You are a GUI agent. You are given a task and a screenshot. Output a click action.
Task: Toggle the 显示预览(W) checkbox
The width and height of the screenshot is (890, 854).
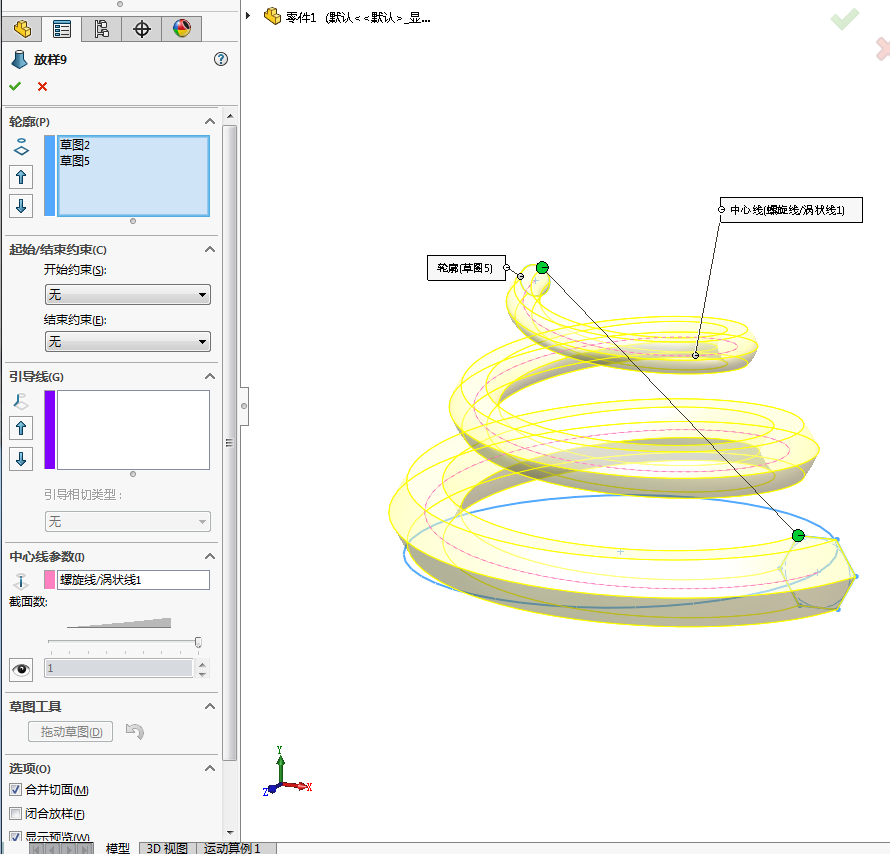click(15, 838)
